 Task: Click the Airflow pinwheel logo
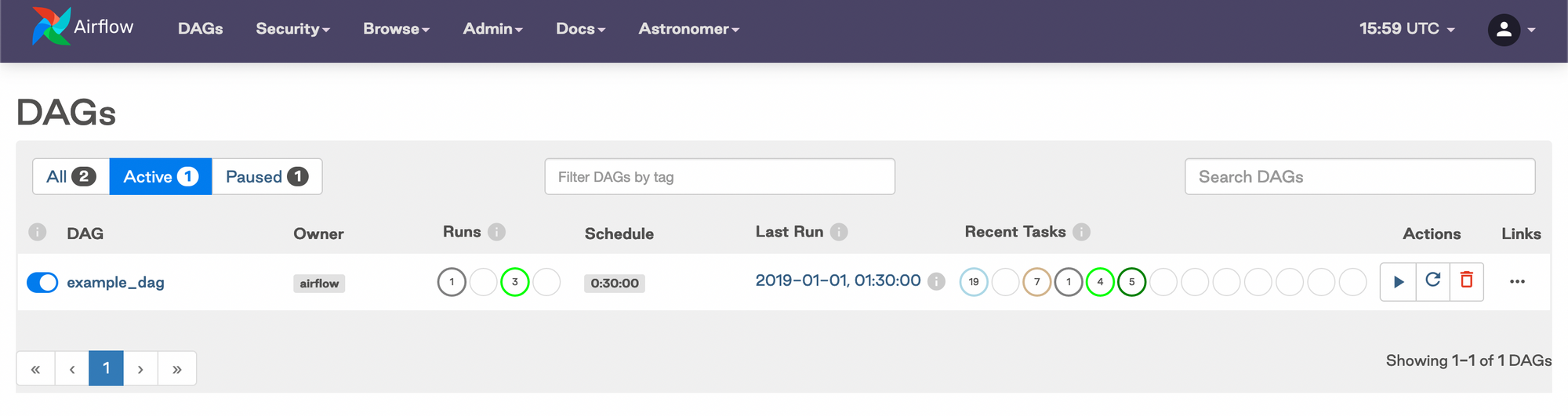(52, 27)
